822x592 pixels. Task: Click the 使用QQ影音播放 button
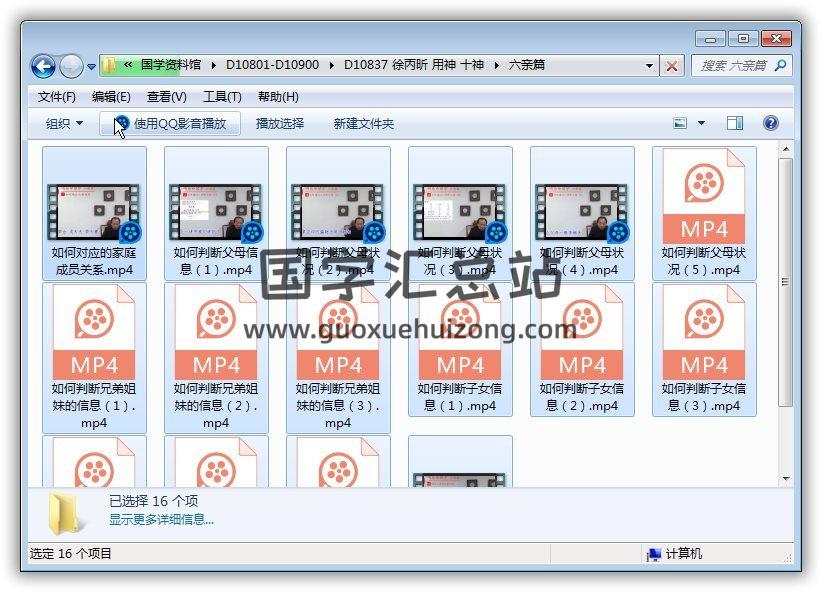click(170, 123)
